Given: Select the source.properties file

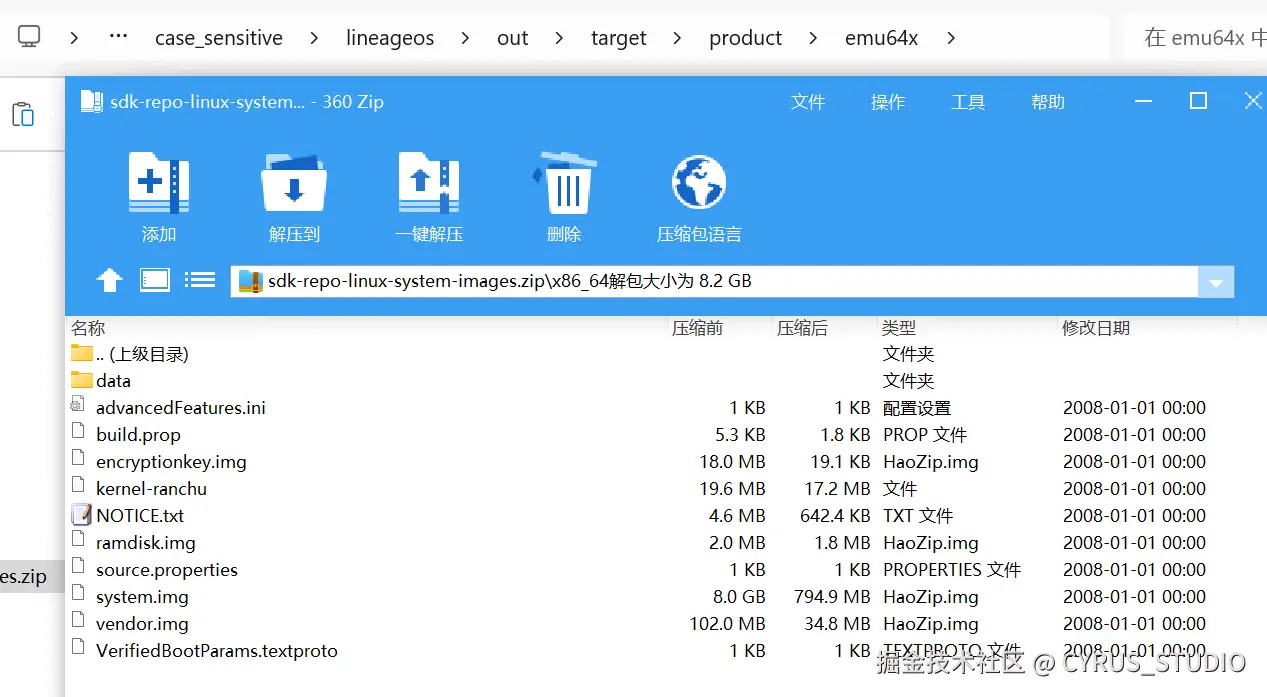Looking at the screenshot, I should (167, 569).
